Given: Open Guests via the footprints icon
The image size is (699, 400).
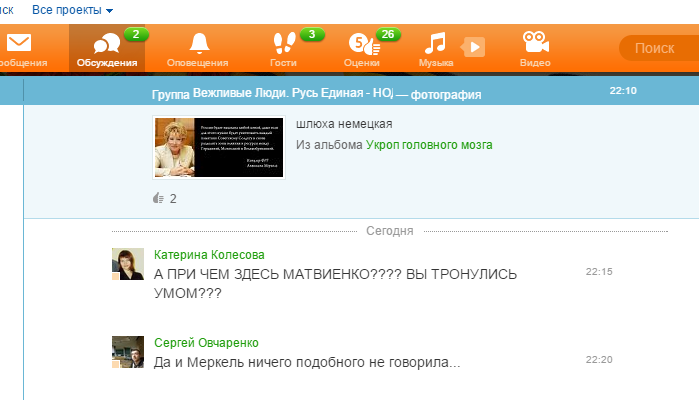Looking at the screenshot, I should 283,43.
